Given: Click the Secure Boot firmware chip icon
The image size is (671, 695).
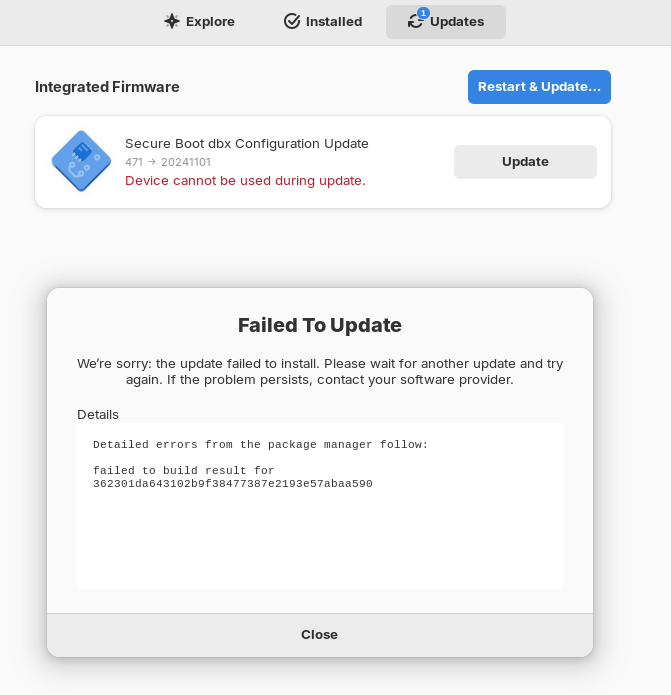Looking at the screenshot, I should point(81,161).
